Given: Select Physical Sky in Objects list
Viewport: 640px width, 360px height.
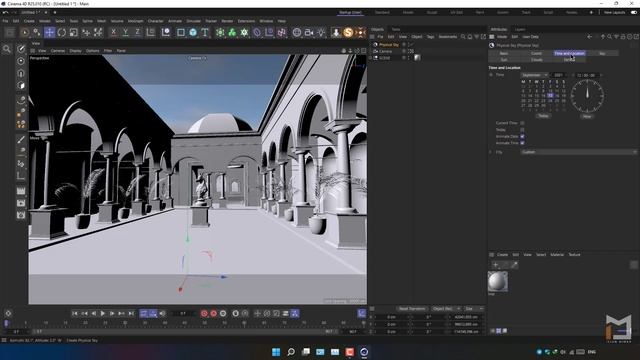Looking at the screenshot, I should [389, 44].
